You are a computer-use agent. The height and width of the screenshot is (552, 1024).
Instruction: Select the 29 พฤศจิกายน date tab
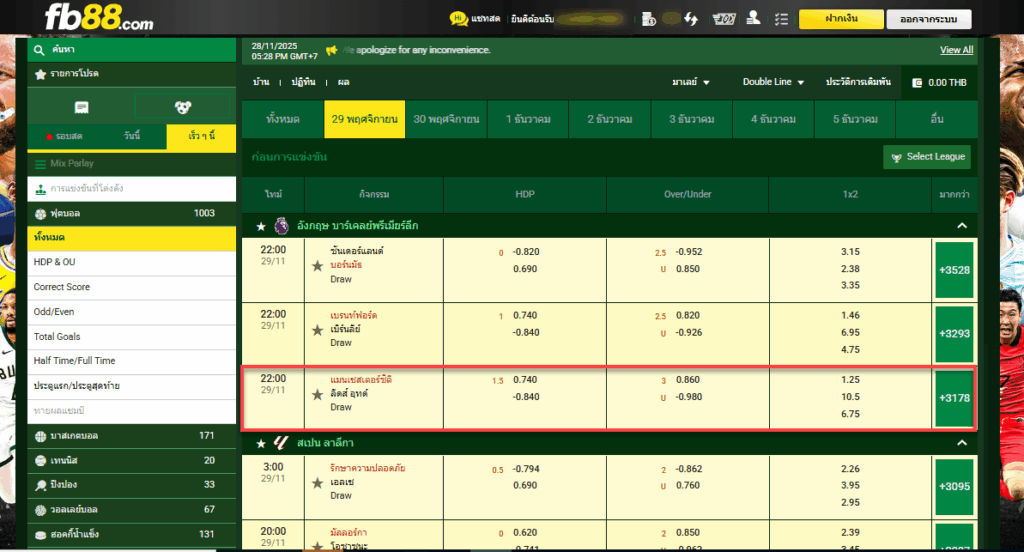click(x=364, y=120)
